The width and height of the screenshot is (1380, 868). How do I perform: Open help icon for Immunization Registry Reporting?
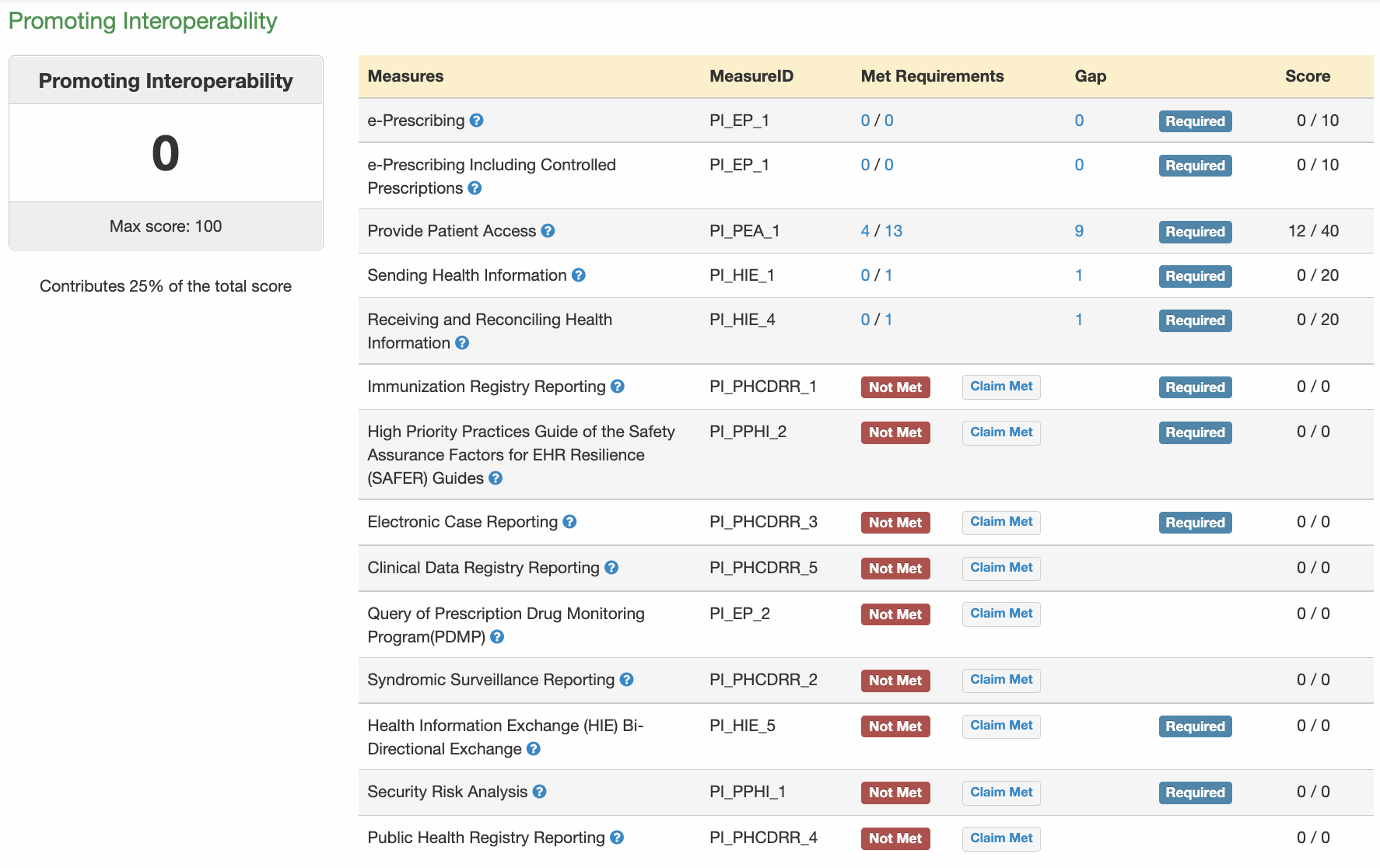[618, 387]
